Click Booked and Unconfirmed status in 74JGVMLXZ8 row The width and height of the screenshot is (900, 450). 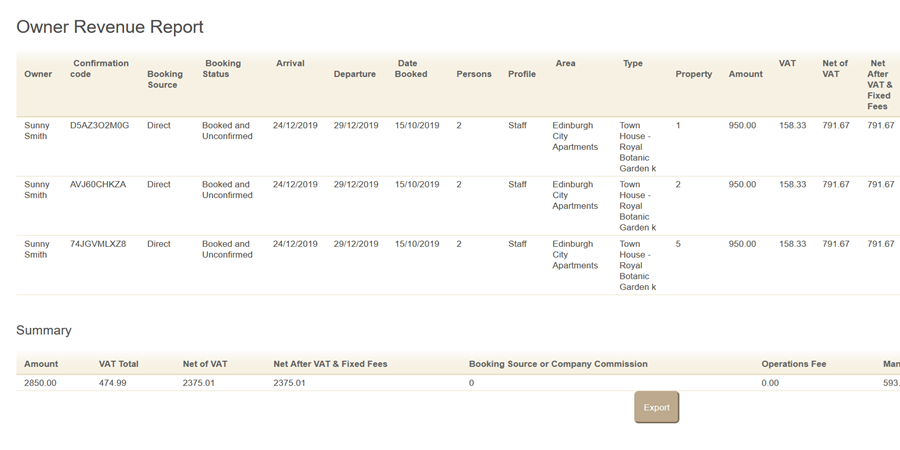click(x=227, y=249)
